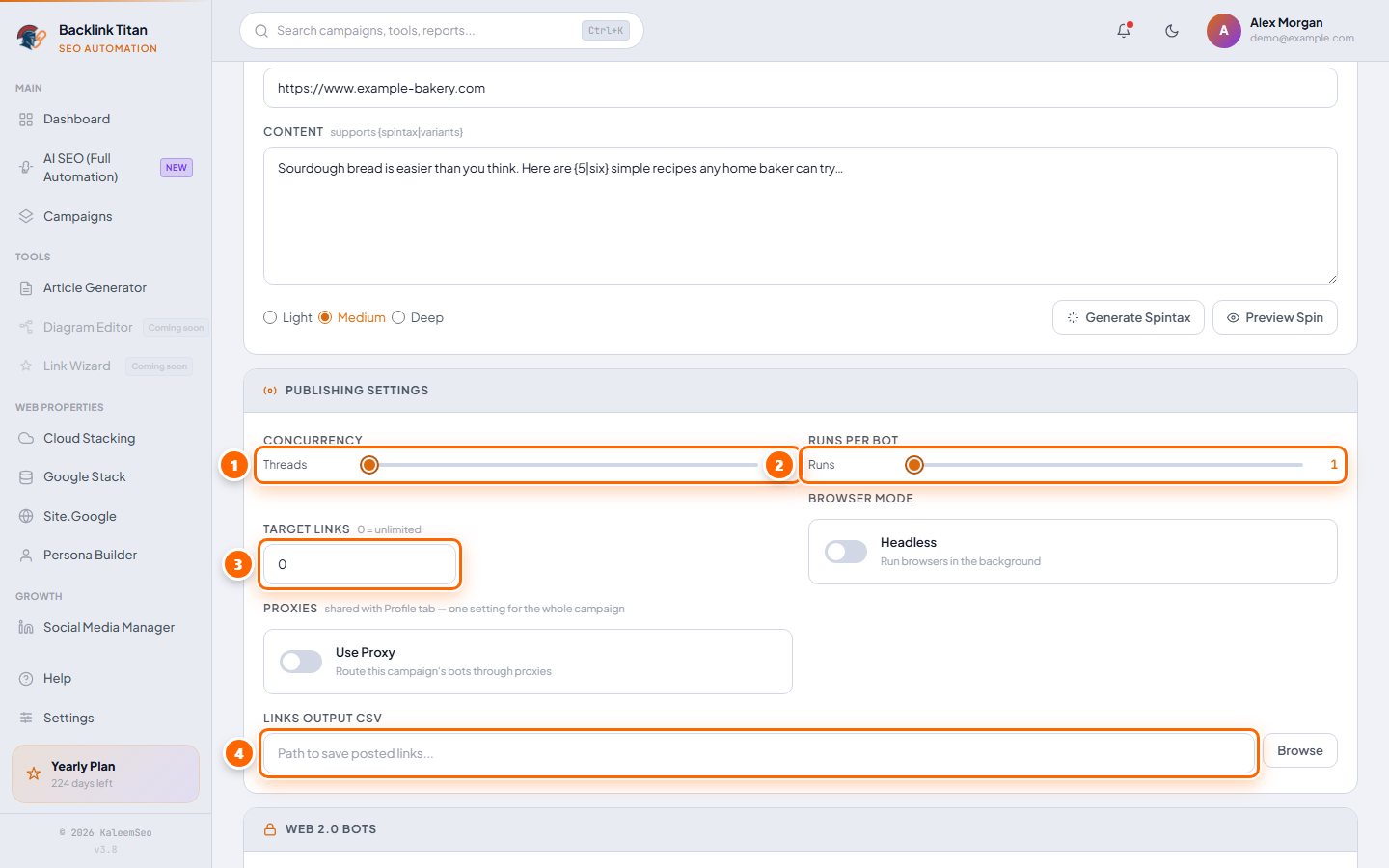Click the Yearly Plan star icon
This screenshot has height=868, width=1389.
[x=34, y=774]
